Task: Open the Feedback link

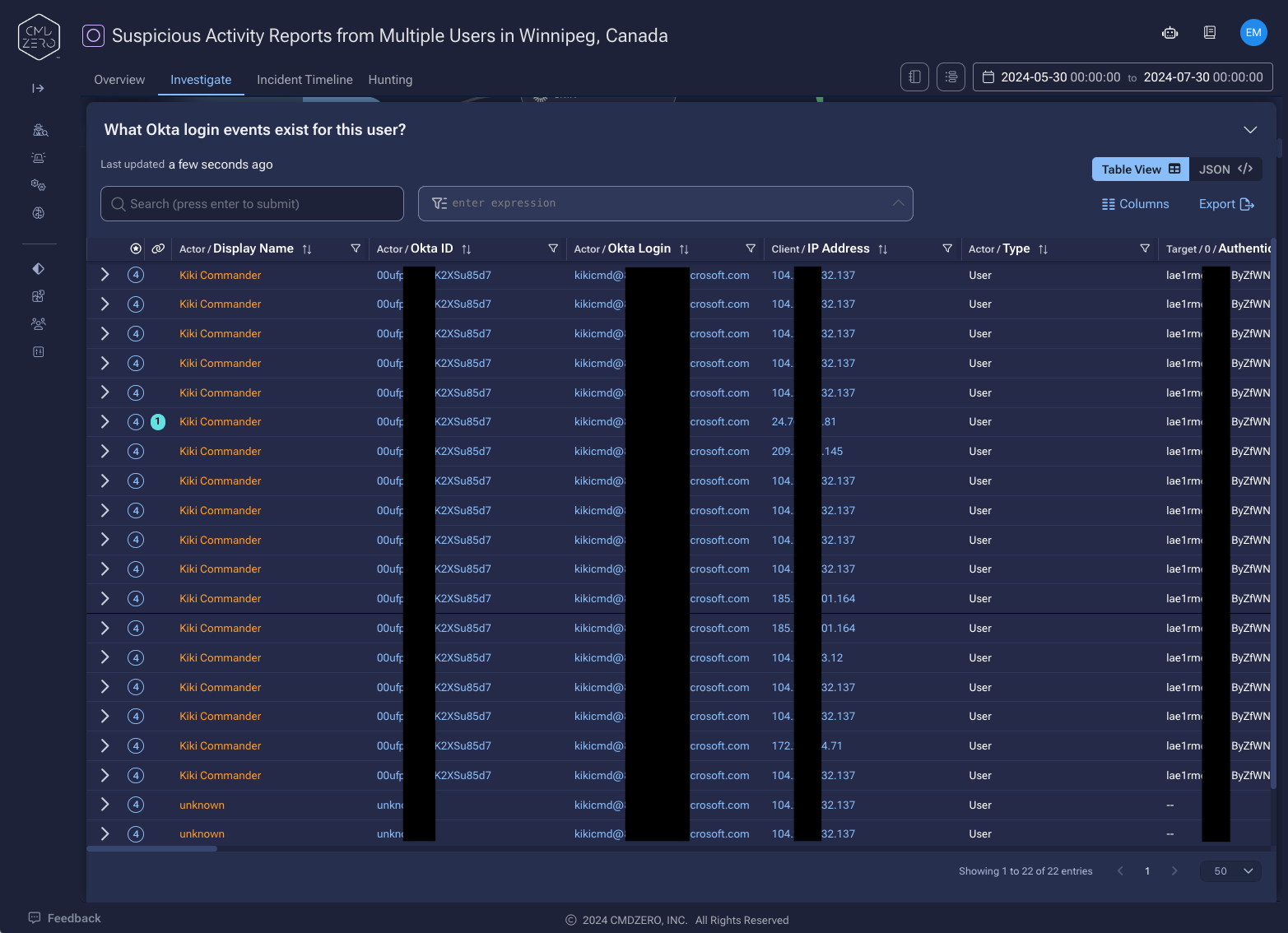Action: point(64,918)
